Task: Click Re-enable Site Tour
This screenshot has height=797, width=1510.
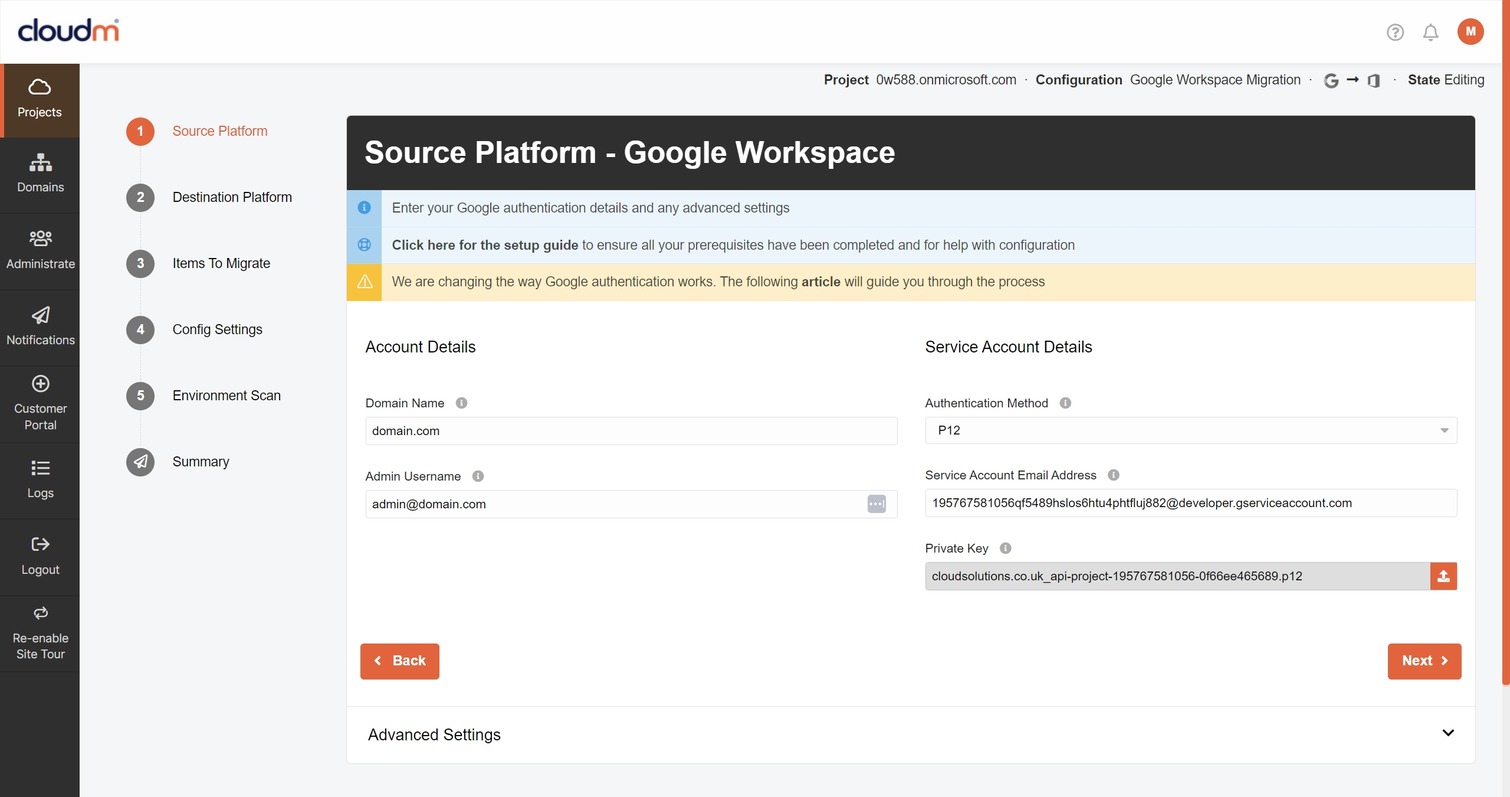Action: point(40,634)
